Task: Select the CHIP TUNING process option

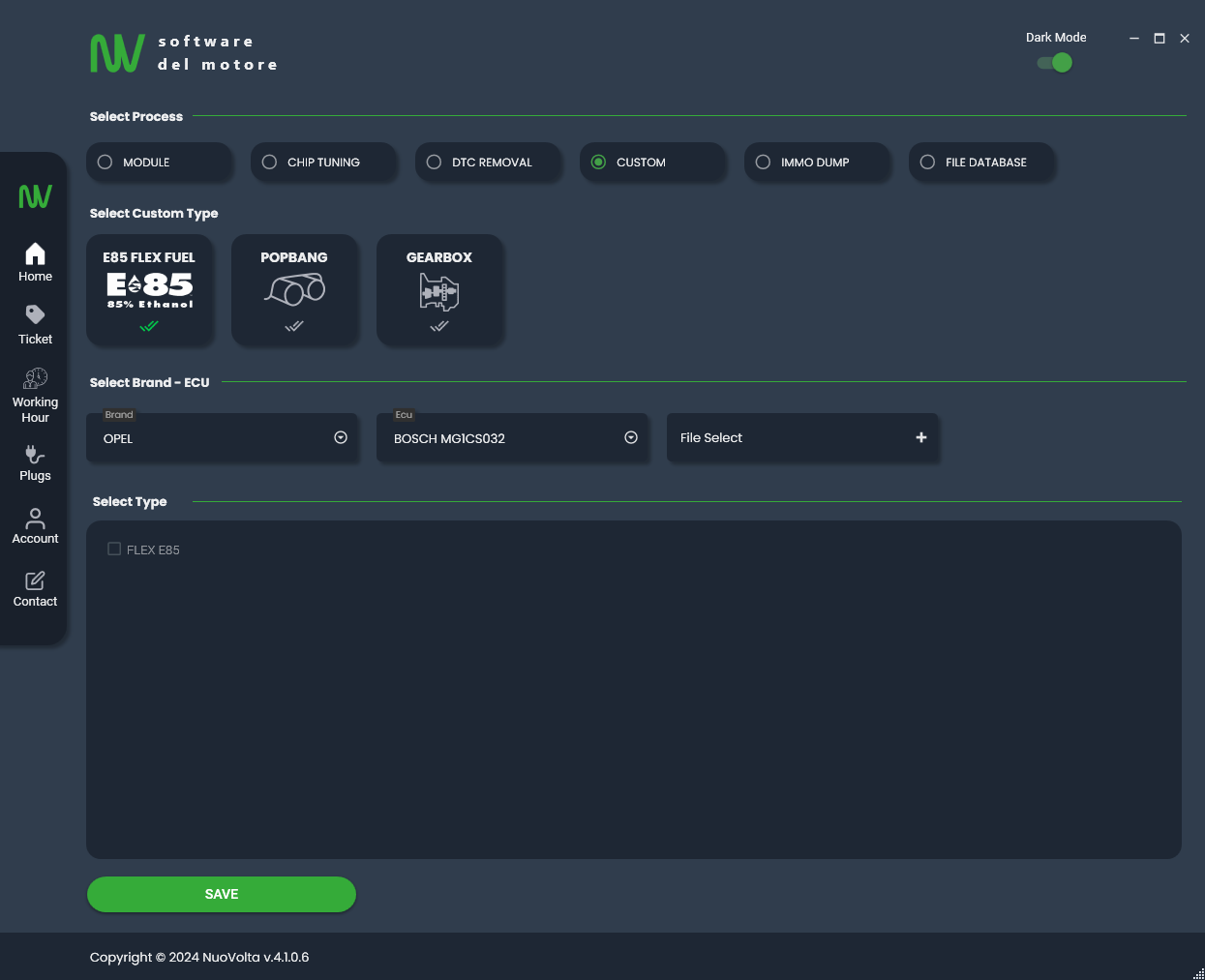Action: pos(270,163)
